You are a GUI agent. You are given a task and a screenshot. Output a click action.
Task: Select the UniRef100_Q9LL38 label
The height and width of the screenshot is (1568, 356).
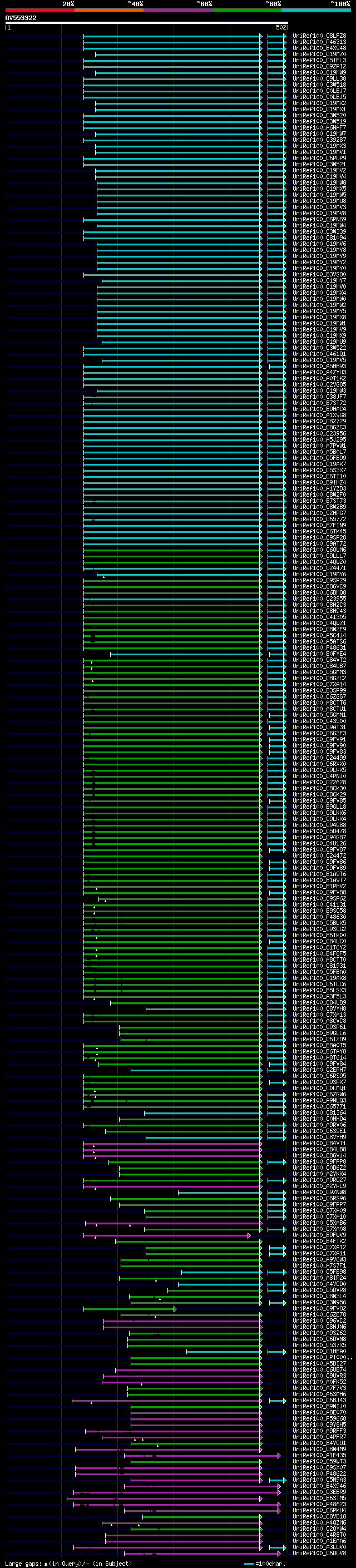[319, 78]
